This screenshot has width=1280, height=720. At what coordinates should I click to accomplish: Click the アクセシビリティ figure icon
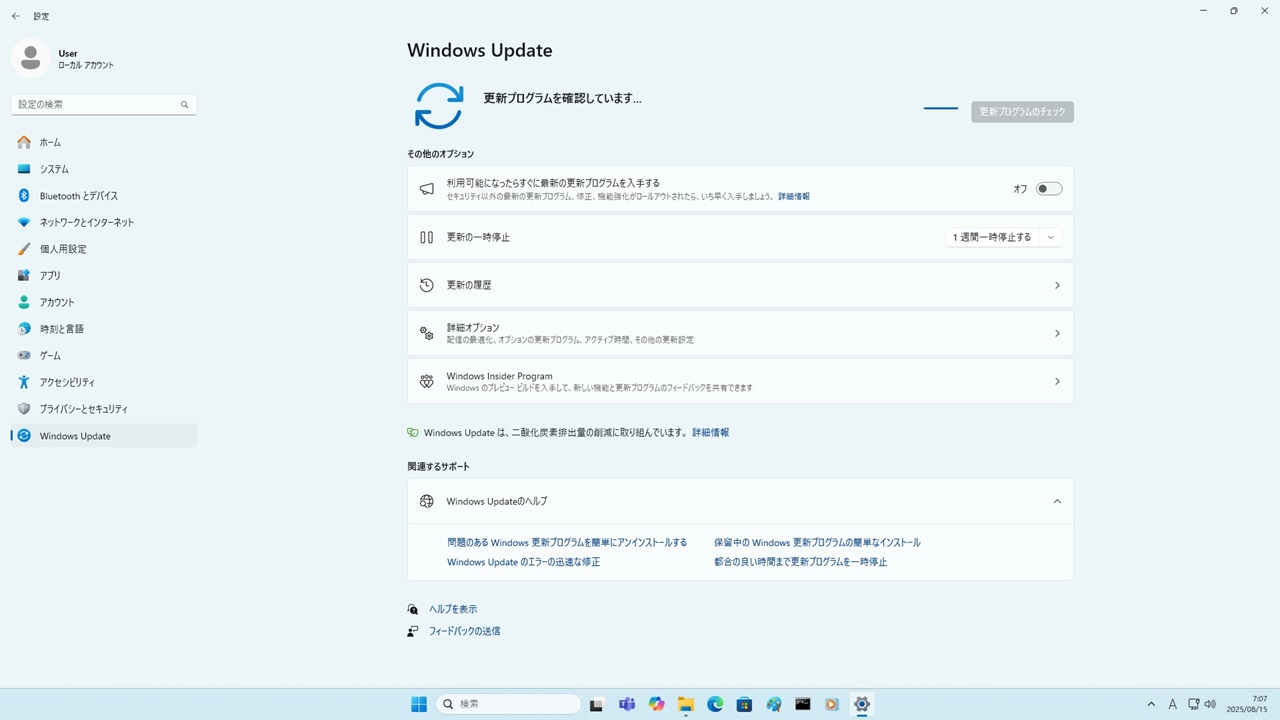[24, 382]
